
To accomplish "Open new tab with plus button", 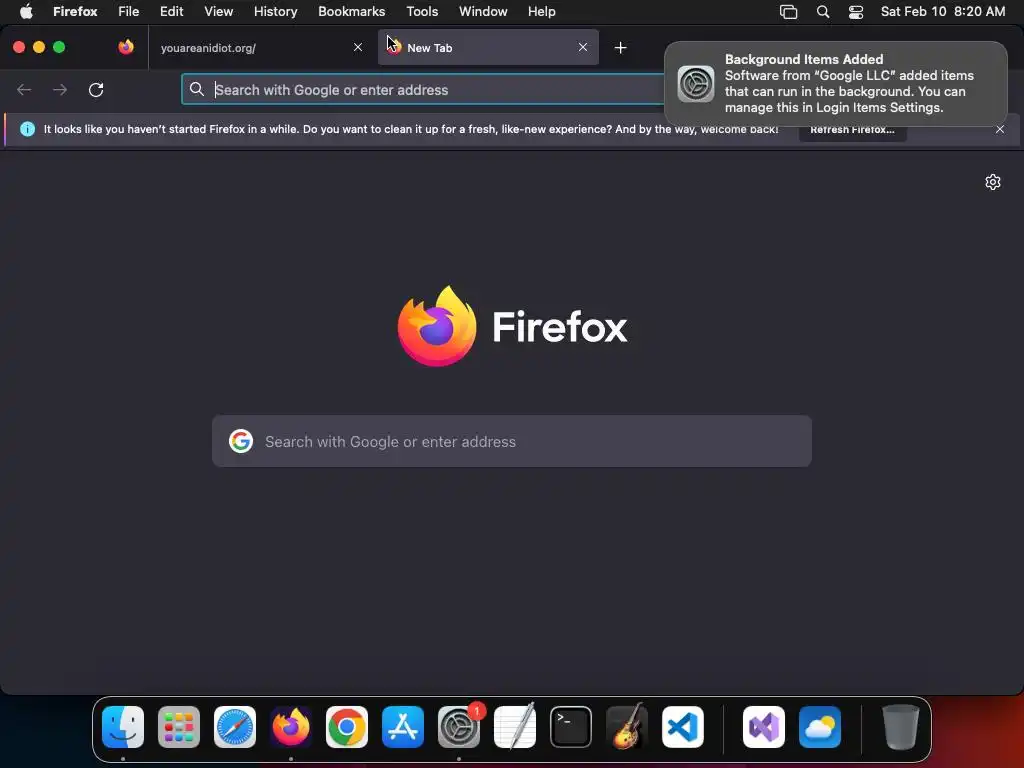I will pyautogui.click(x=620, y=48).
